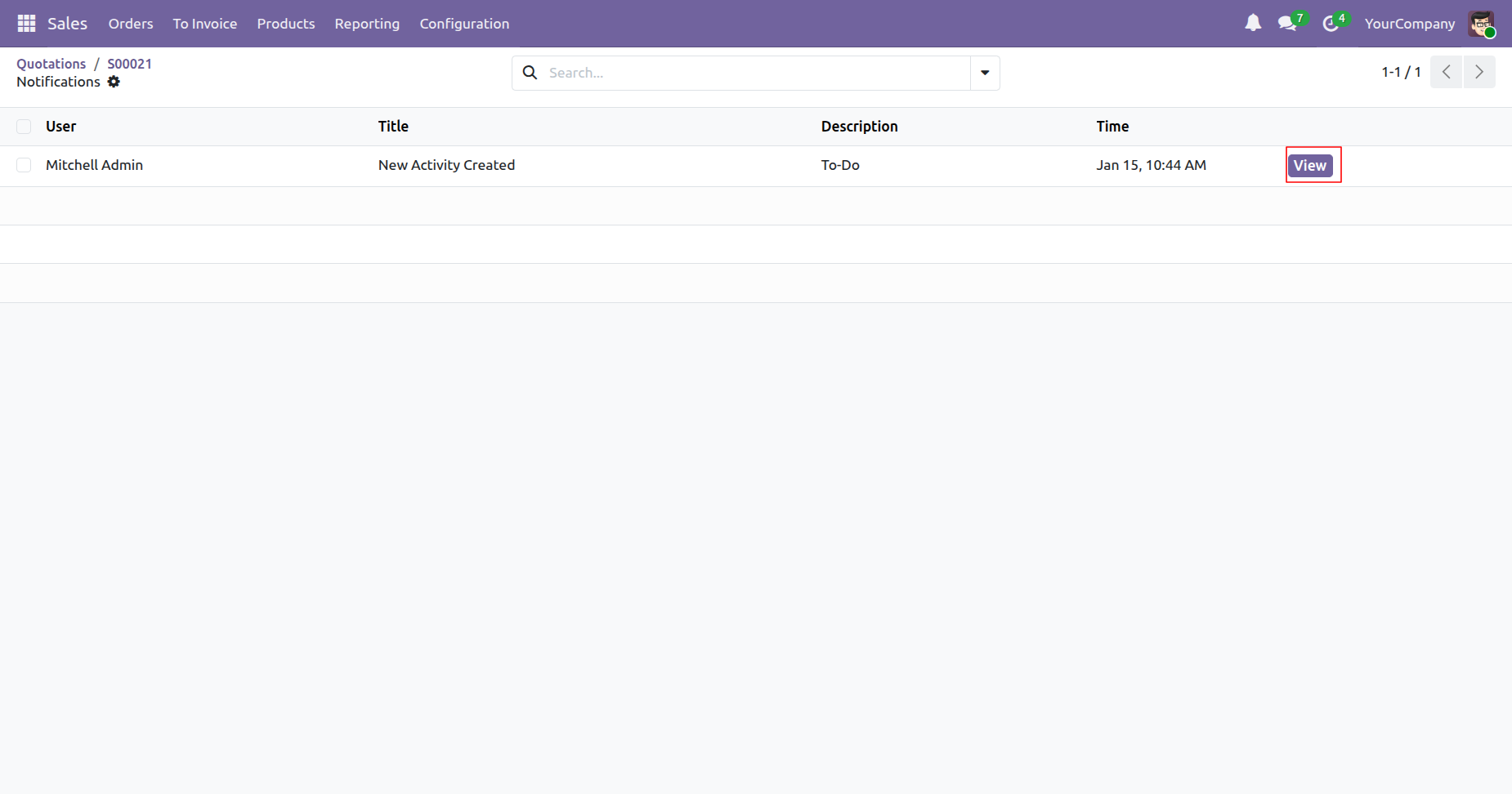Open the YourCompany switcher
1512x794 pixels.
(x=1410, y=24)
